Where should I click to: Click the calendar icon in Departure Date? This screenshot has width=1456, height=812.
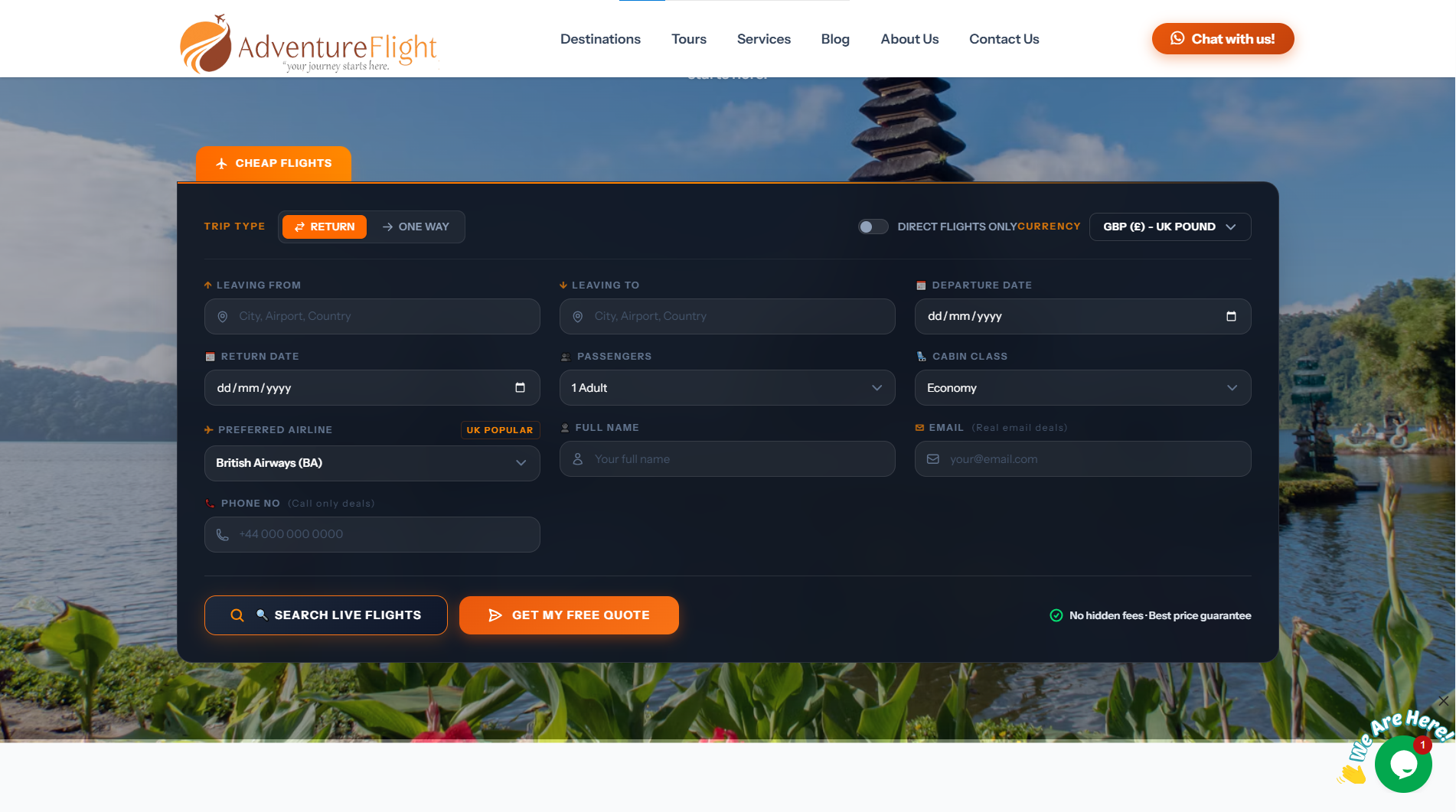[x=1231, y=316]
